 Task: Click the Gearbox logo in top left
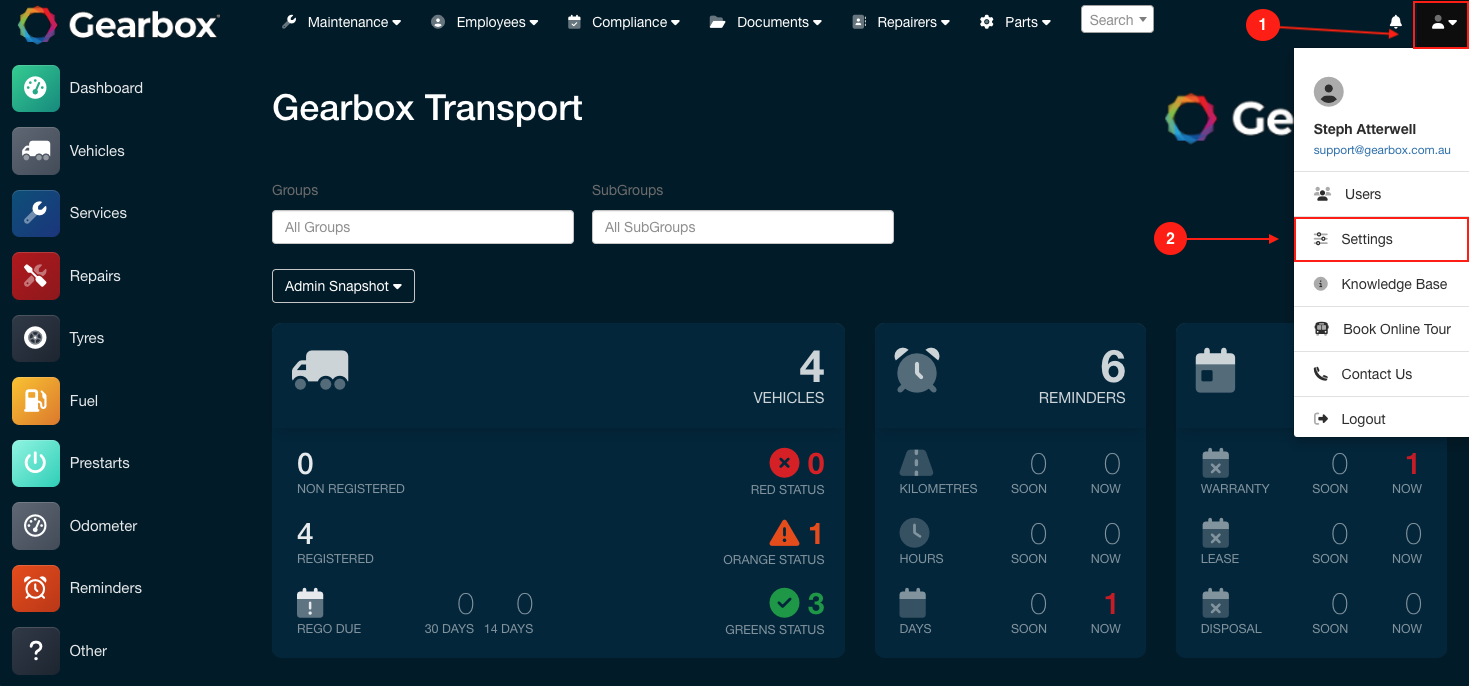tap(118, 25)
